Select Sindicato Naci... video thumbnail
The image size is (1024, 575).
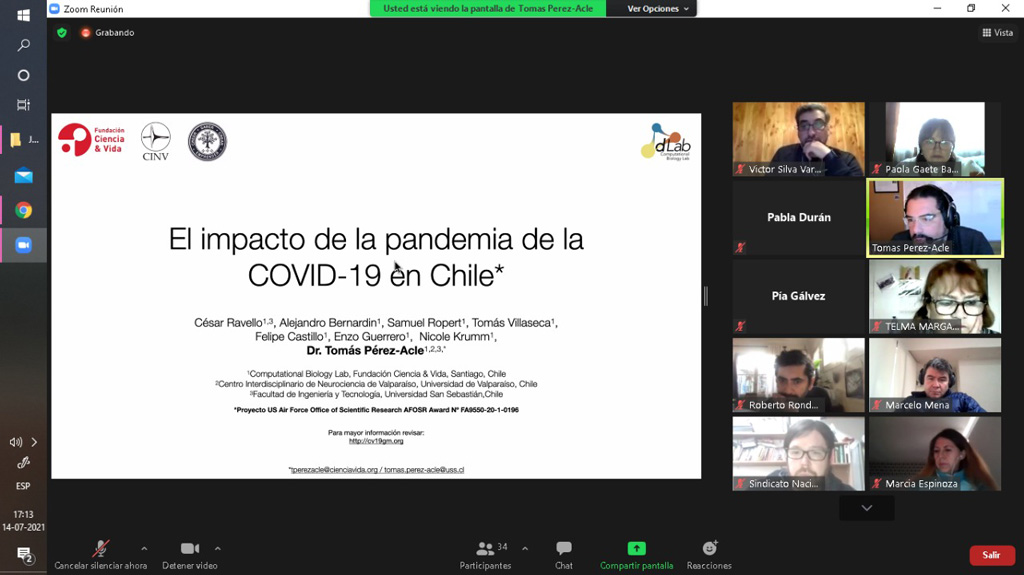point(798,453)
